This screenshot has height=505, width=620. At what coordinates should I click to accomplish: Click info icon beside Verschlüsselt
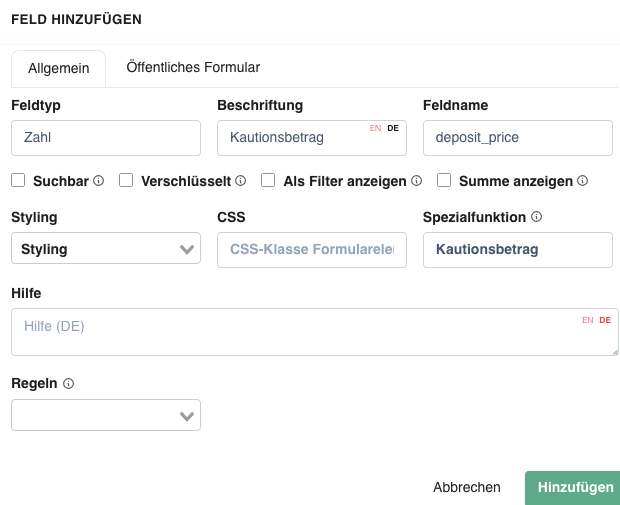point(240,181)
